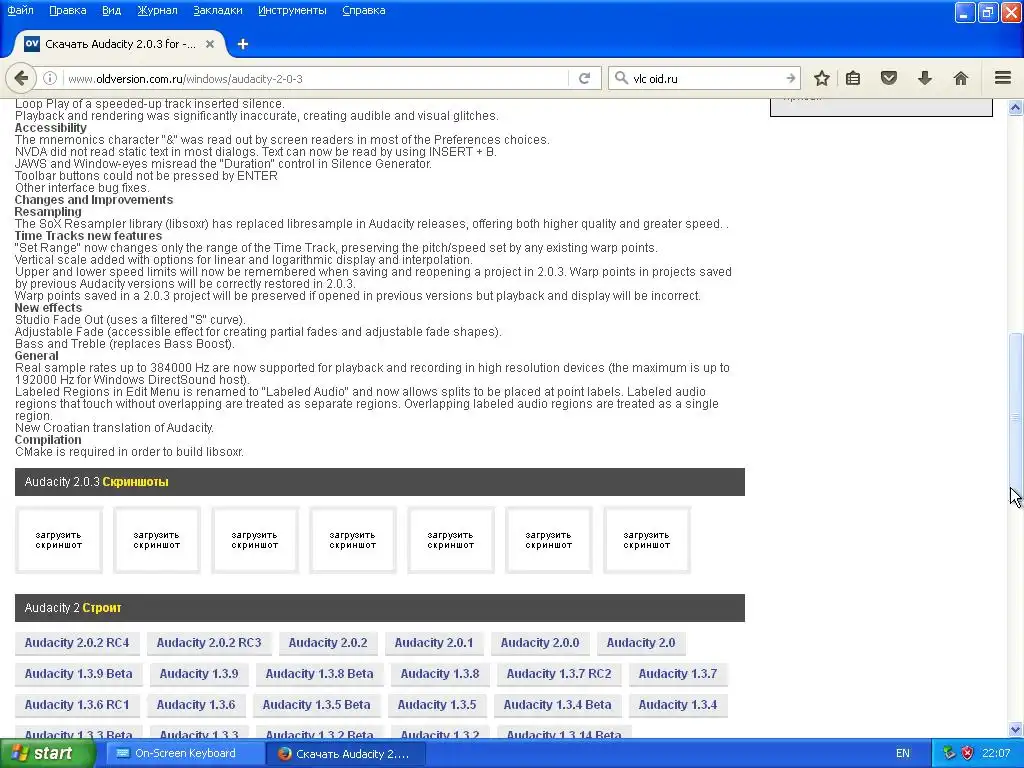Open Audacity 1.3.5 Beta link
Viewport: 1024px width, 768px height.
317,705
